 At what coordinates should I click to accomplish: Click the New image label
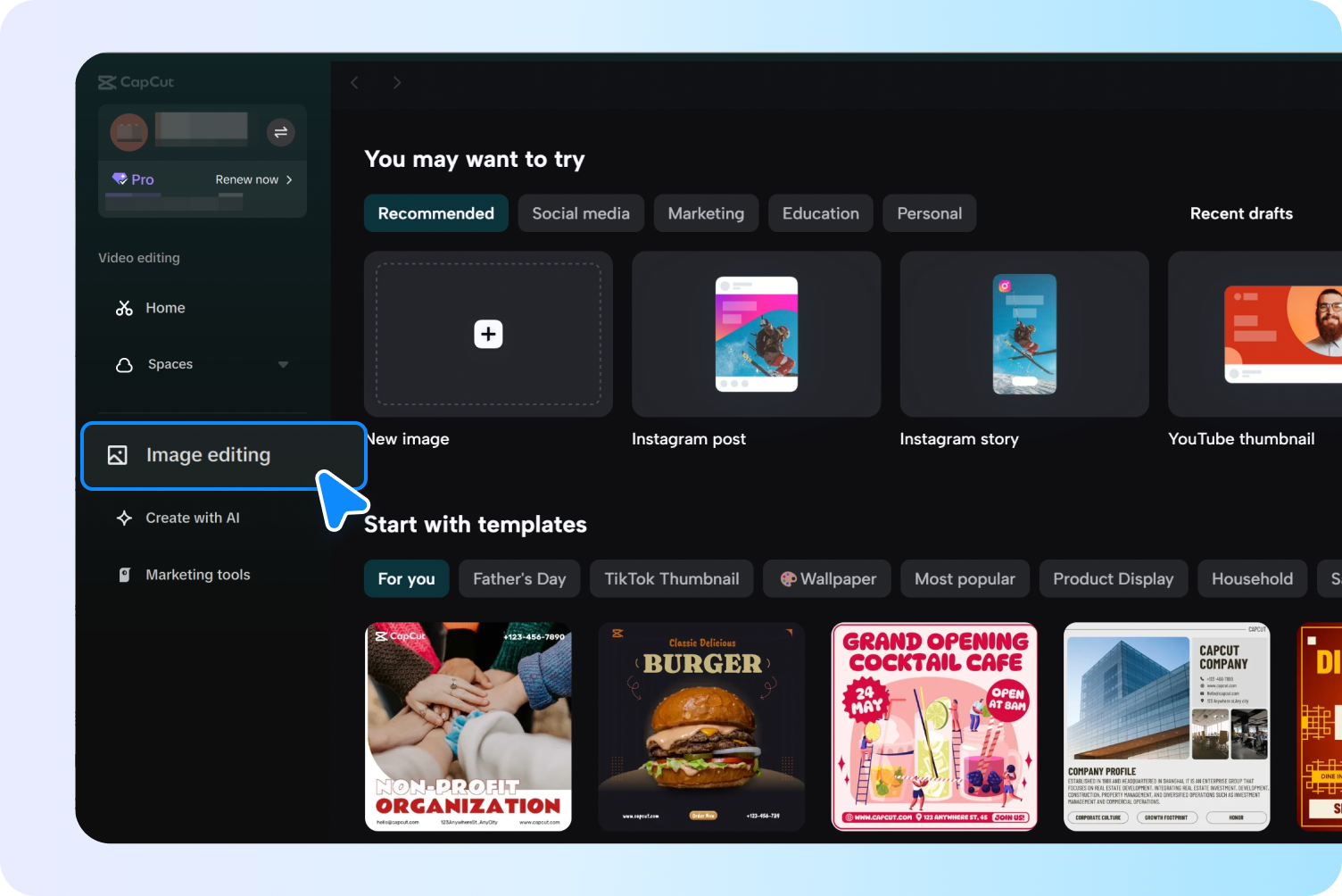407,439
